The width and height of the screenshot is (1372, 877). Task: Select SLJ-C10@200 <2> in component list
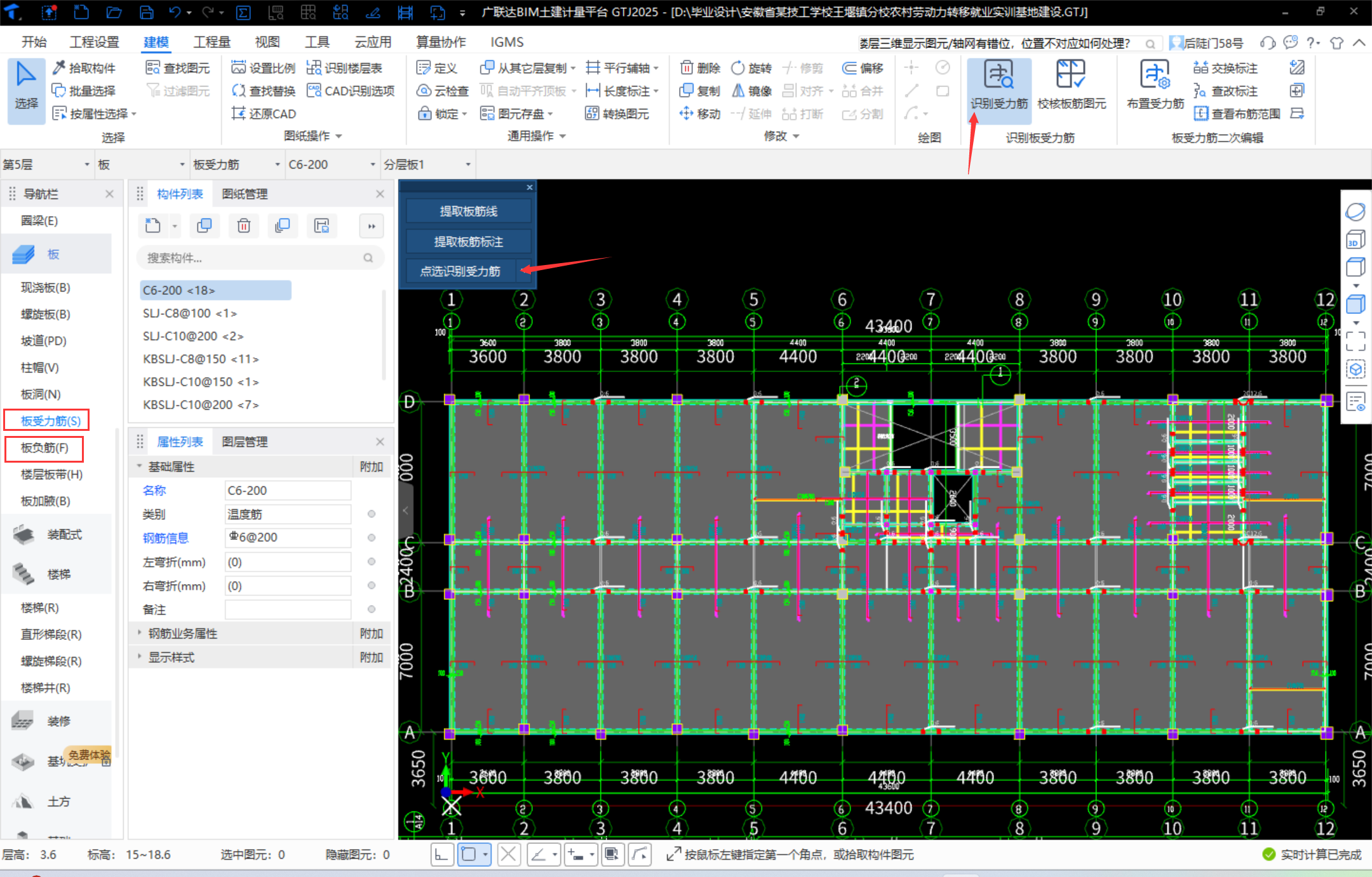[x=193, y=336]
